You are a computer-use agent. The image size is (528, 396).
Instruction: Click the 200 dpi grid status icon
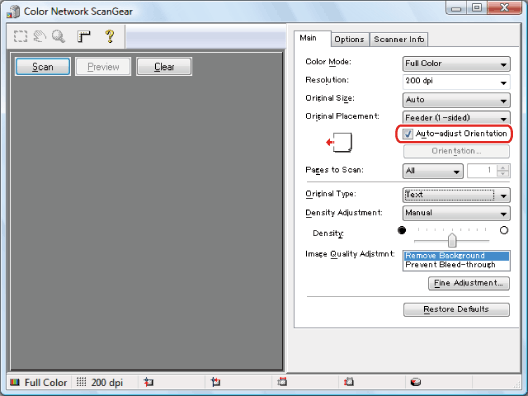click(x=81, y=382)
